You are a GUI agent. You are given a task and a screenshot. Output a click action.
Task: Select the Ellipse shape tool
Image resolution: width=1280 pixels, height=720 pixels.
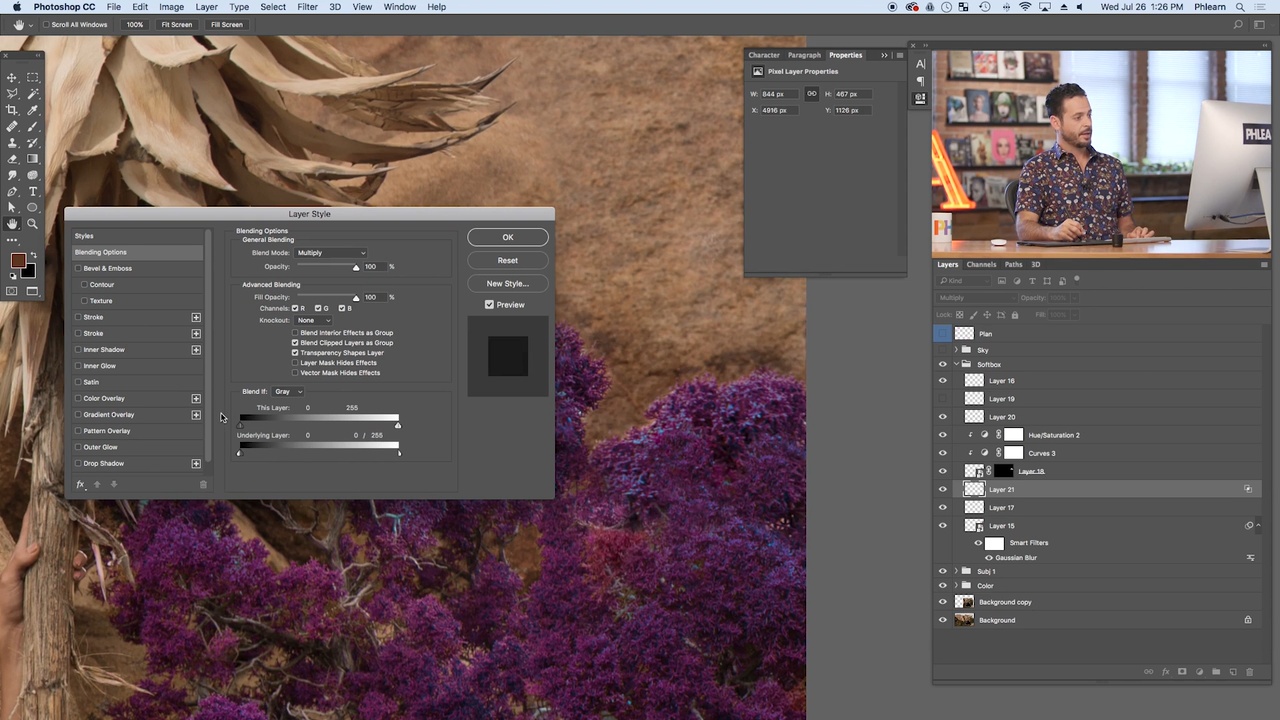(32, 208)
